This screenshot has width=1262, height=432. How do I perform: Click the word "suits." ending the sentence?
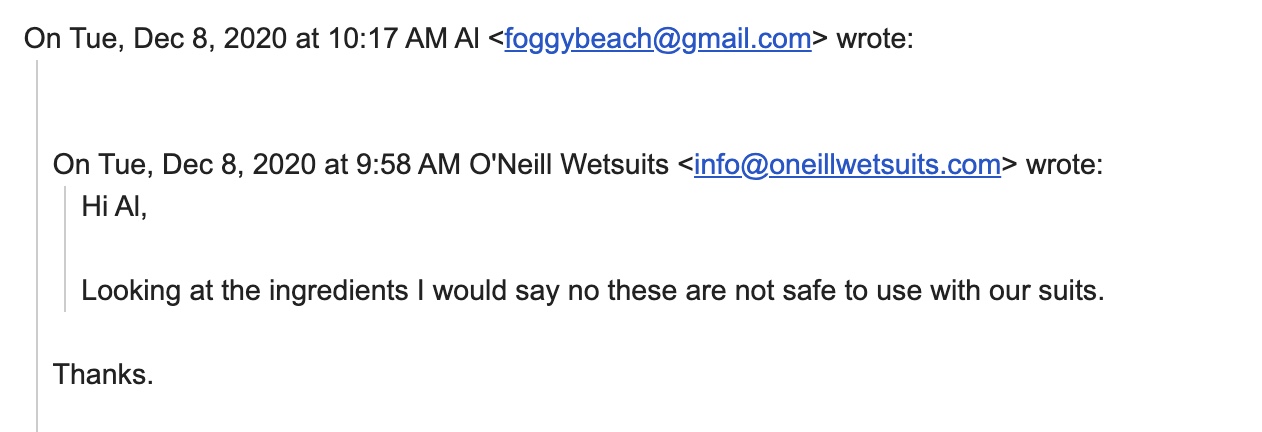point(1072,292)
